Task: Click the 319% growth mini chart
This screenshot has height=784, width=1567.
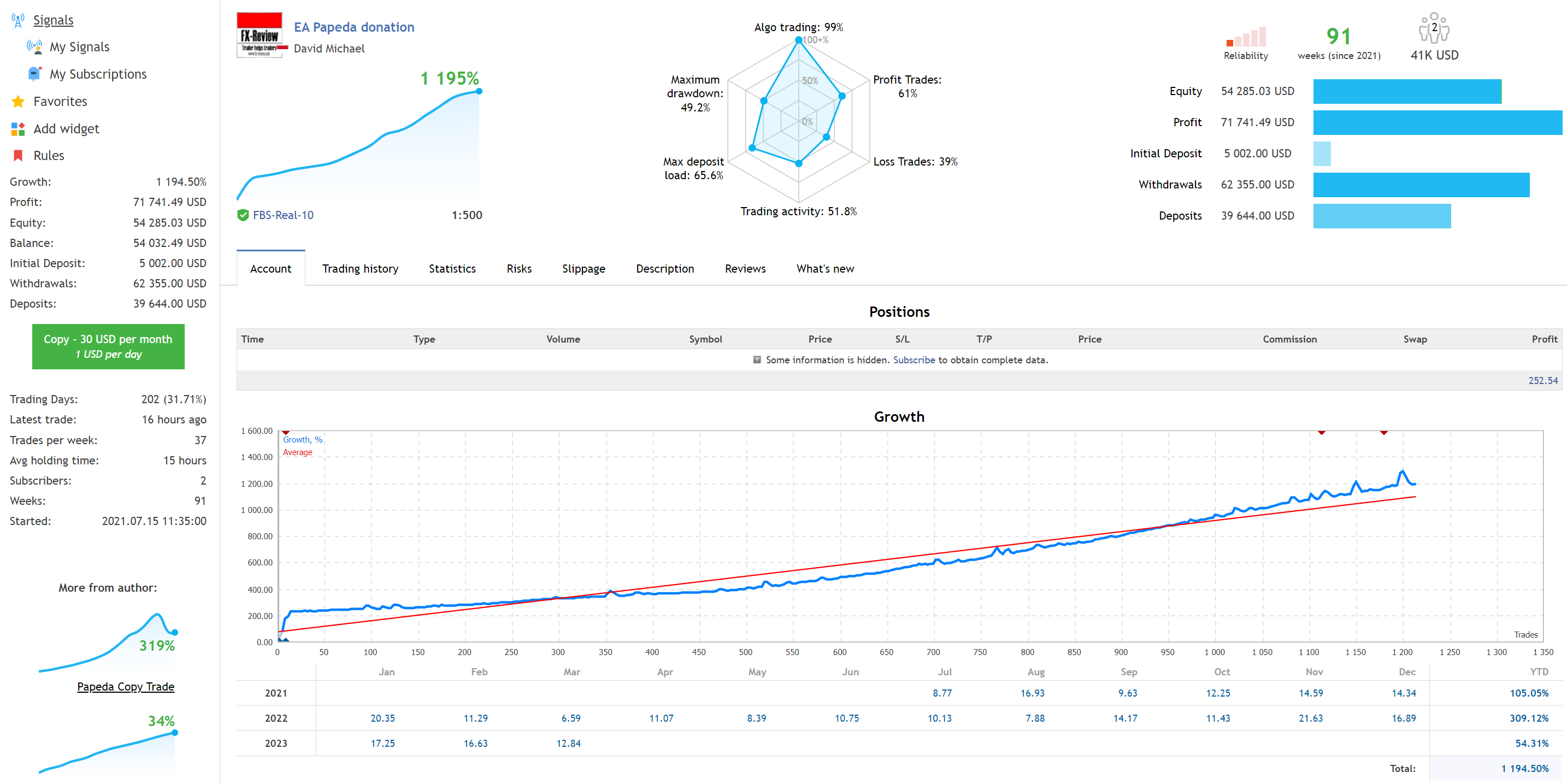Action: 108,642
